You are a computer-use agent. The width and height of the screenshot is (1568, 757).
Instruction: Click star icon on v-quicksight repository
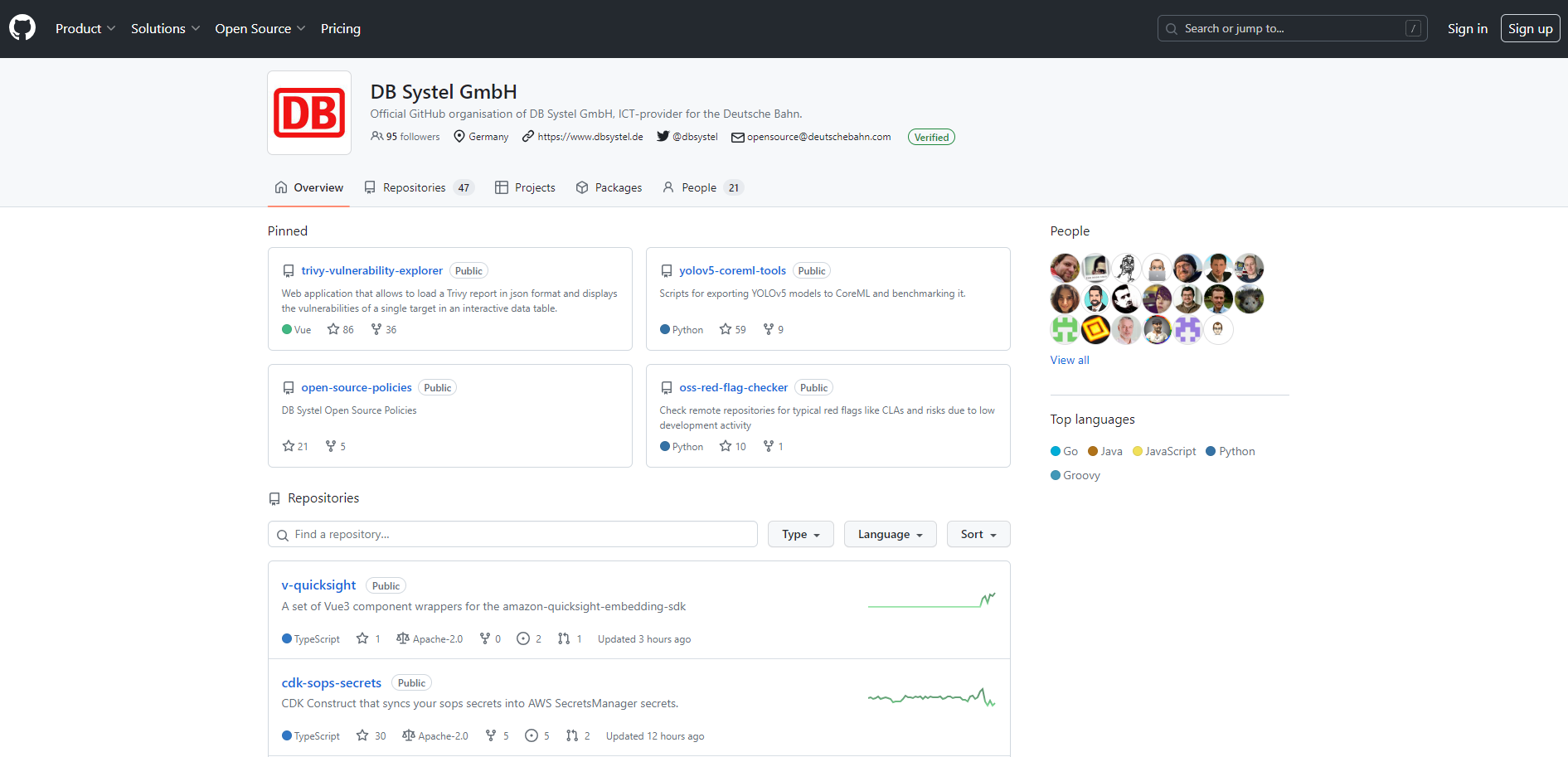tap(362, 638)
